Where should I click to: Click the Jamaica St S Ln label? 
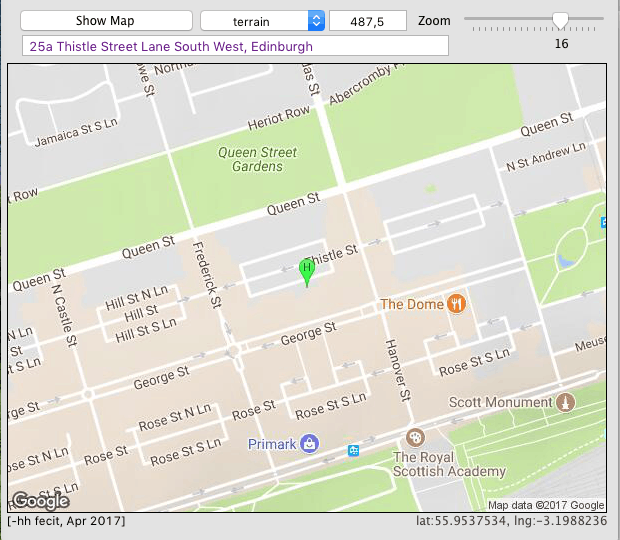tap(78, 133)
